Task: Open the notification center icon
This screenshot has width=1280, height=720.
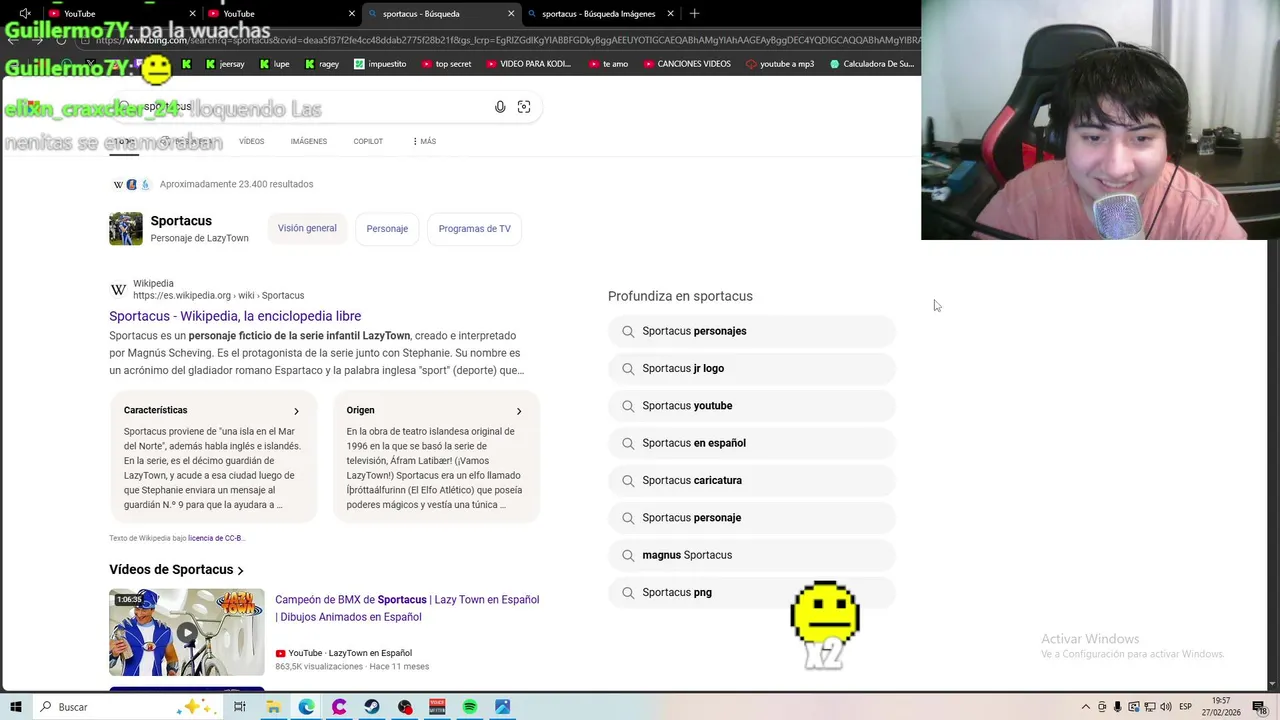Action: click(x=1259, y=707)
